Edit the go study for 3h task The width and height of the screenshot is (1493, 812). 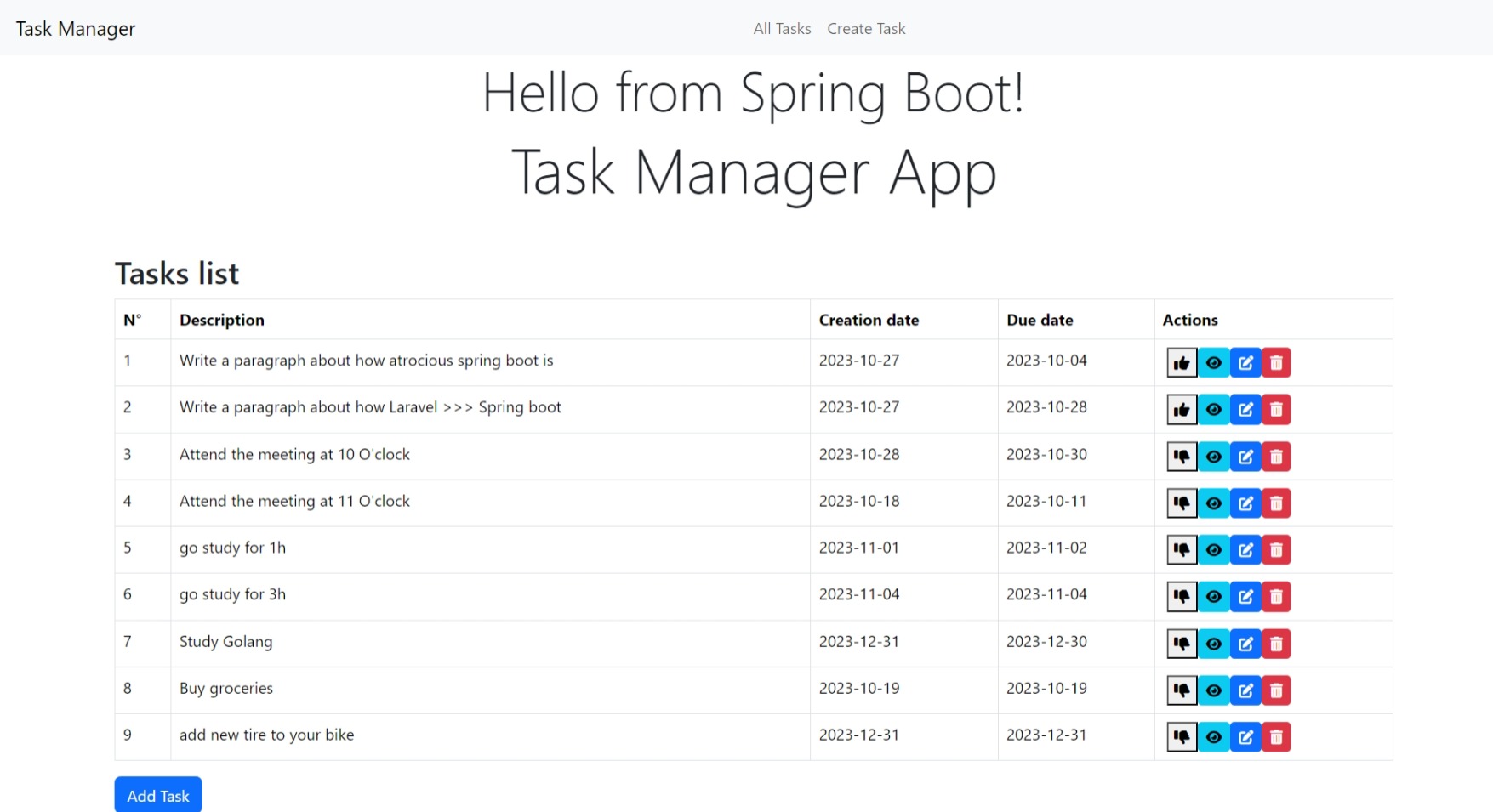(1245, 597)
